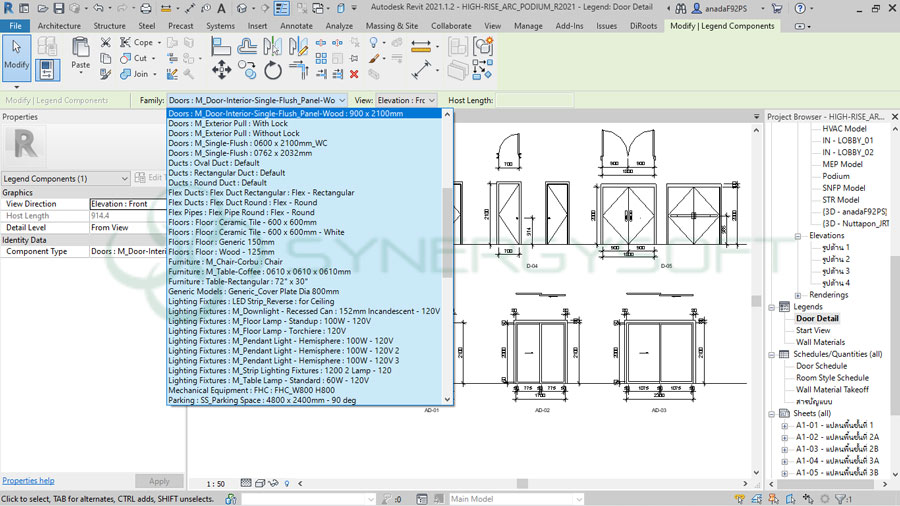Expand the Renderings tree node
This screenshot has width=900, height=506.
tap(797, 295)
